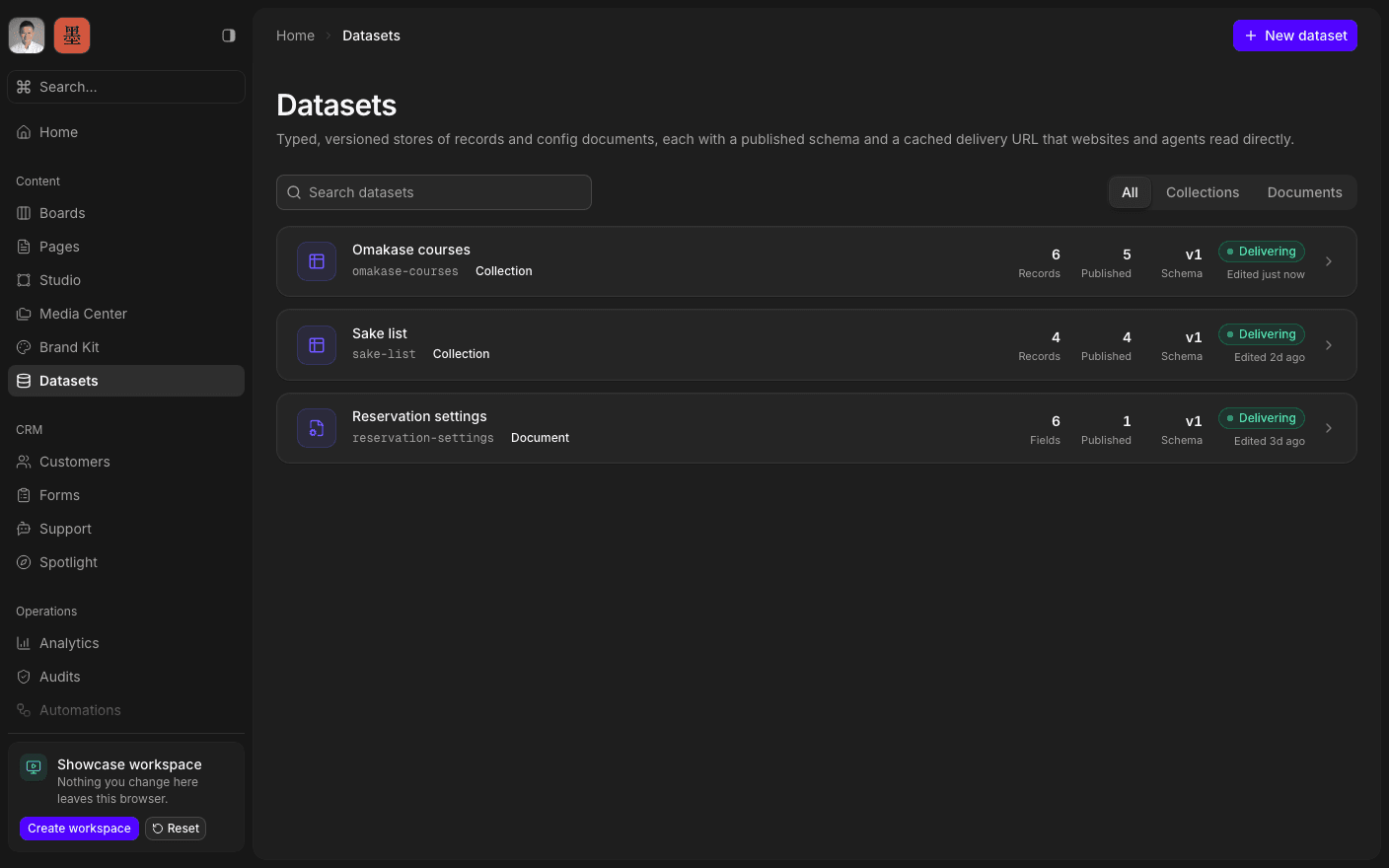This screenshot has width=1389, height=868.
Task: Click 'Edited 2d ago' text
Action: (x=1270, y=358)
